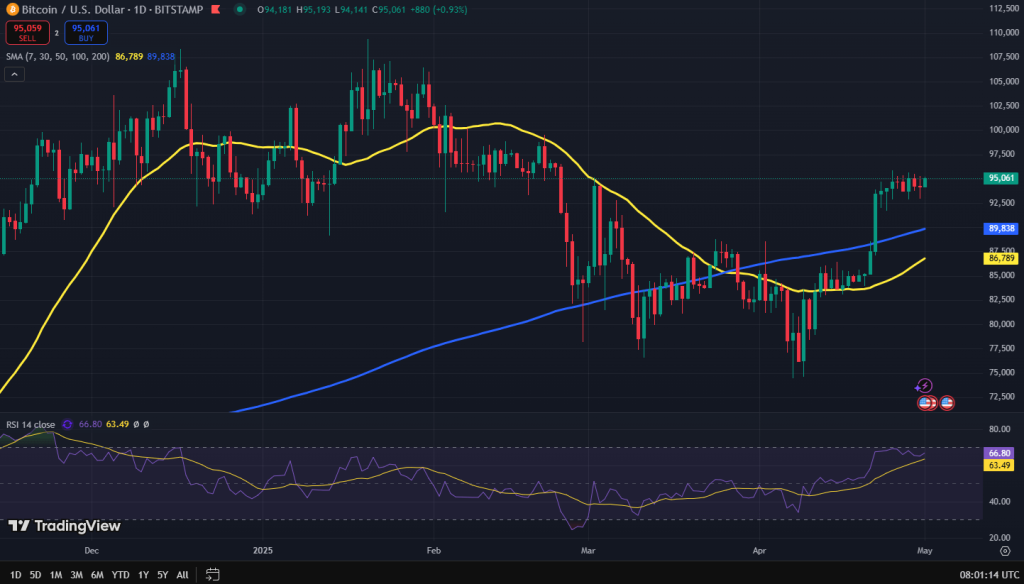The height and width of the screenshot is (584, 1024).
Task: Click the TradingView logo
Action: 64,526
